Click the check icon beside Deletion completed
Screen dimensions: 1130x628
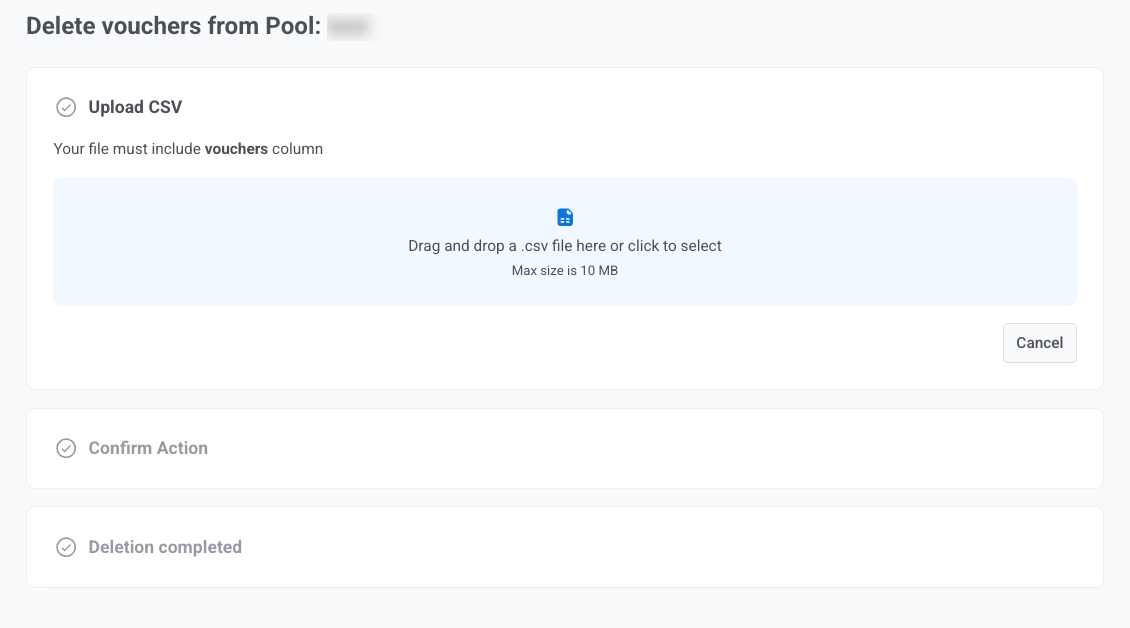66,547
